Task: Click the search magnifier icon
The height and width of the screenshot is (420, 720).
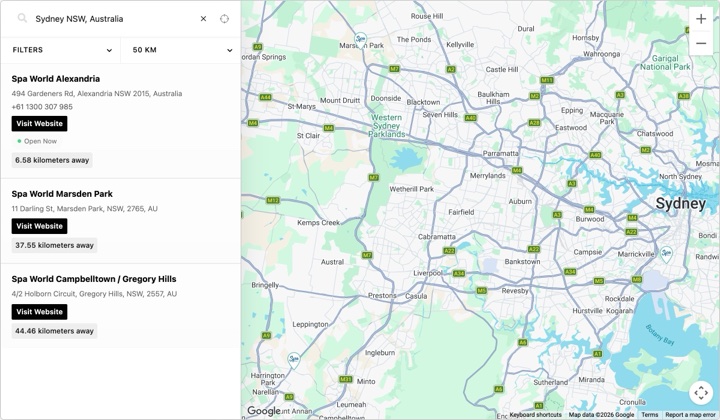Action: point(22,18)
